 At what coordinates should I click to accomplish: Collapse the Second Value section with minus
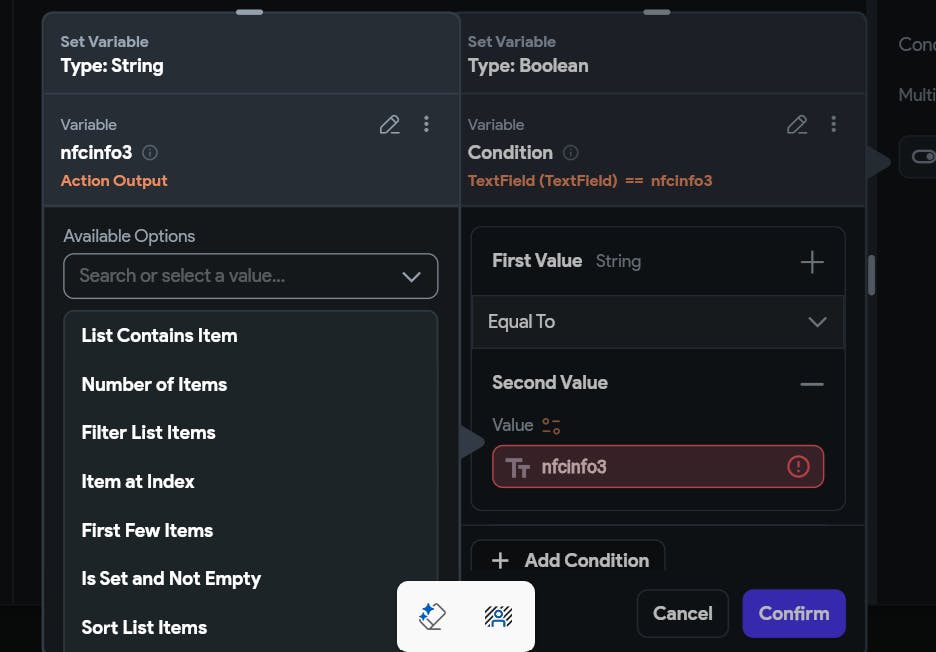click(x=812, y=384)
